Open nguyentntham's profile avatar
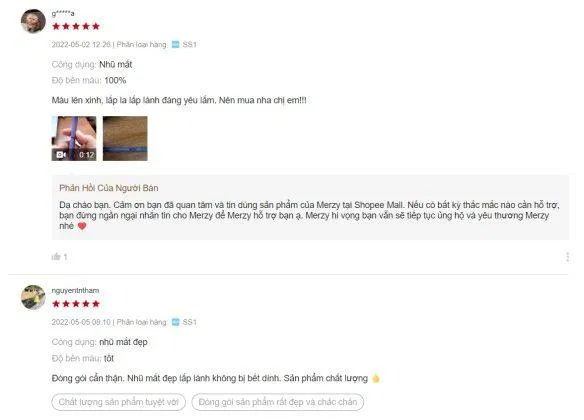 (x=33, y=297)
